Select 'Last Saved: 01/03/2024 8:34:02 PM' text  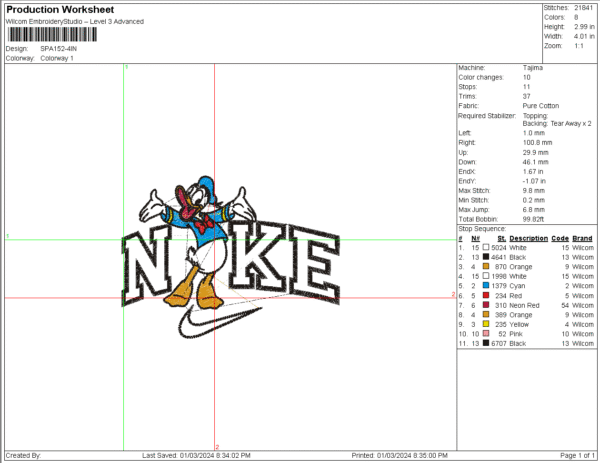(196, 456)
